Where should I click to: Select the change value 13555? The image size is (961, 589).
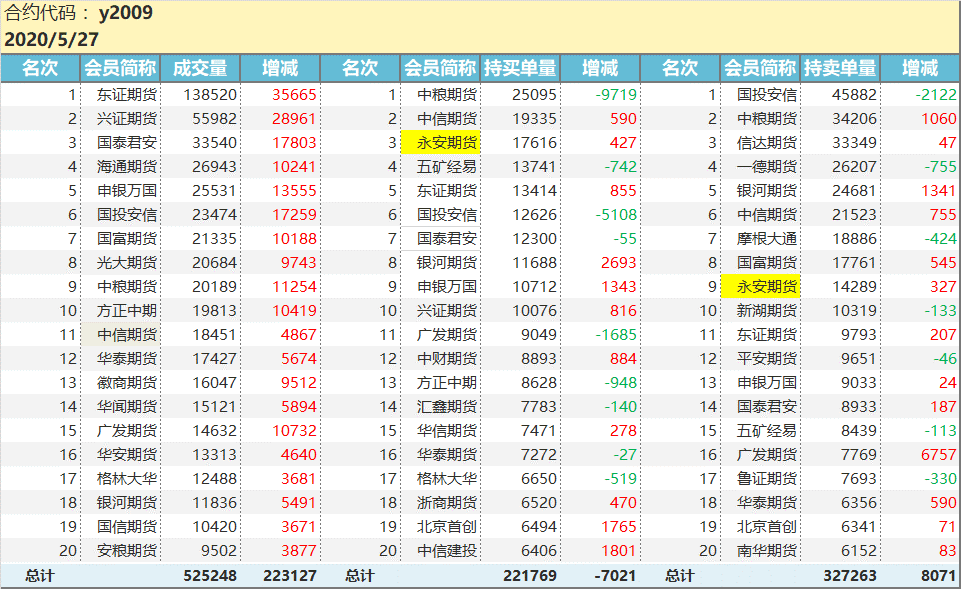click(294, 191)
